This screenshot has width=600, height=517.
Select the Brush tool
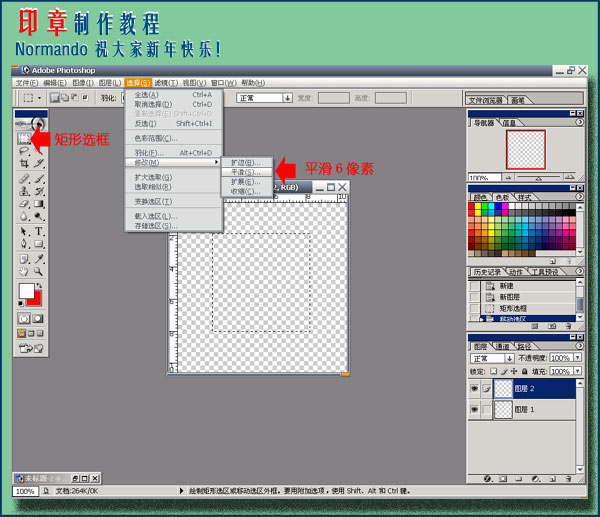click(39, 178)
